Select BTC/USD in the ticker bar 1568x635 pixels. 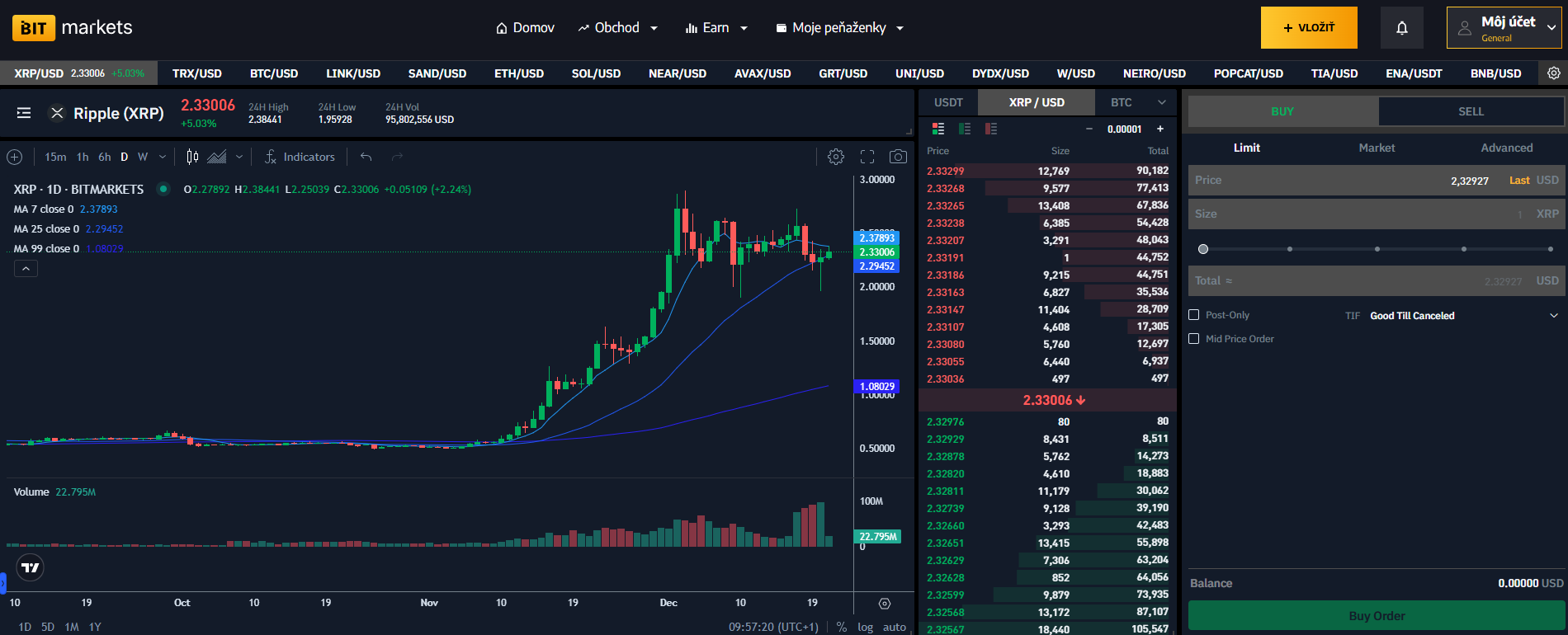tap(274, 73)
